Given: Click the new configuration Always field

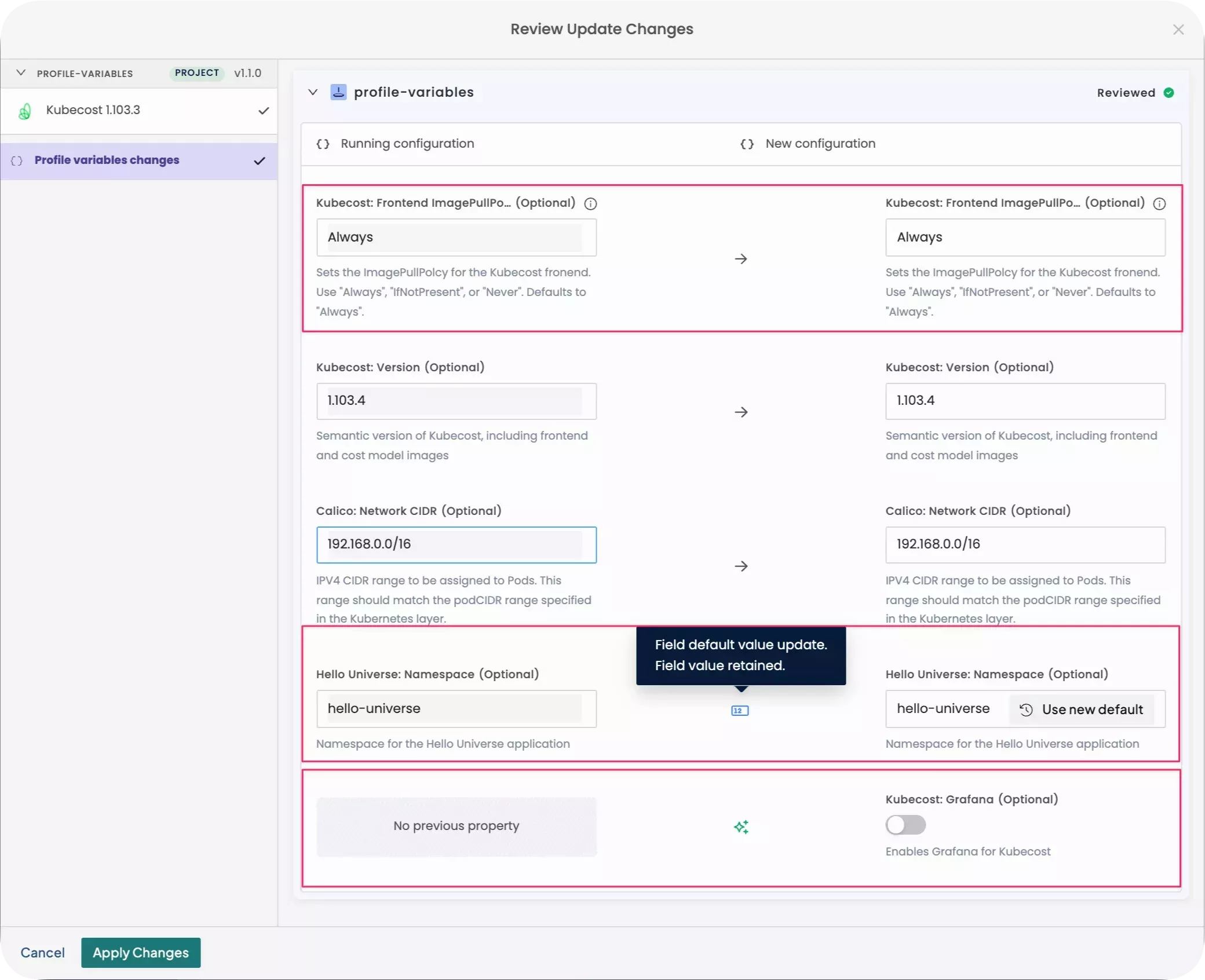Looking at the screenshot, I should pyautogui.click(x=1025, y=237).
